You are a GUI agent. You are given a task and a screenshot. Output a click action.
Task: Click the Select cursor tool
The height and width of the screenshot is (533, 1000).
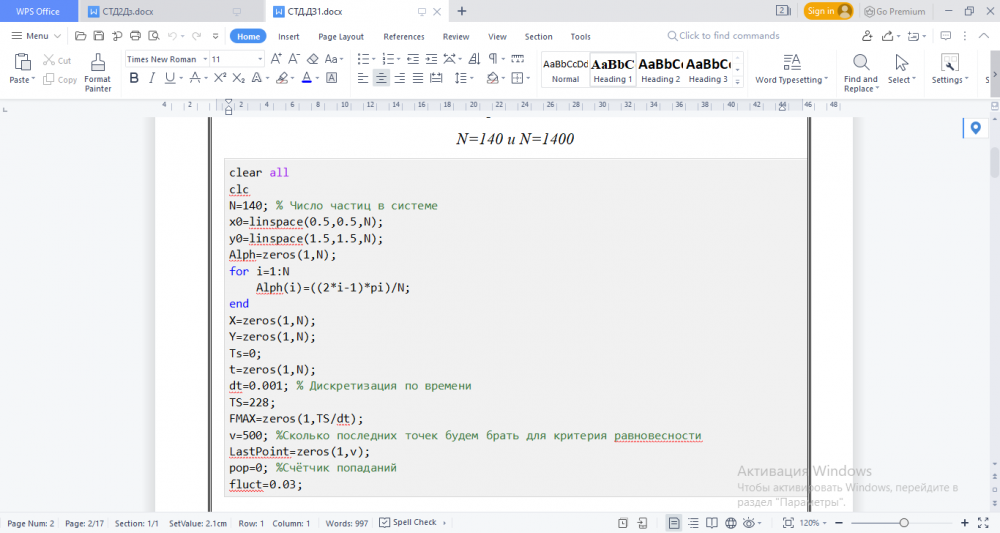point(901,69)
